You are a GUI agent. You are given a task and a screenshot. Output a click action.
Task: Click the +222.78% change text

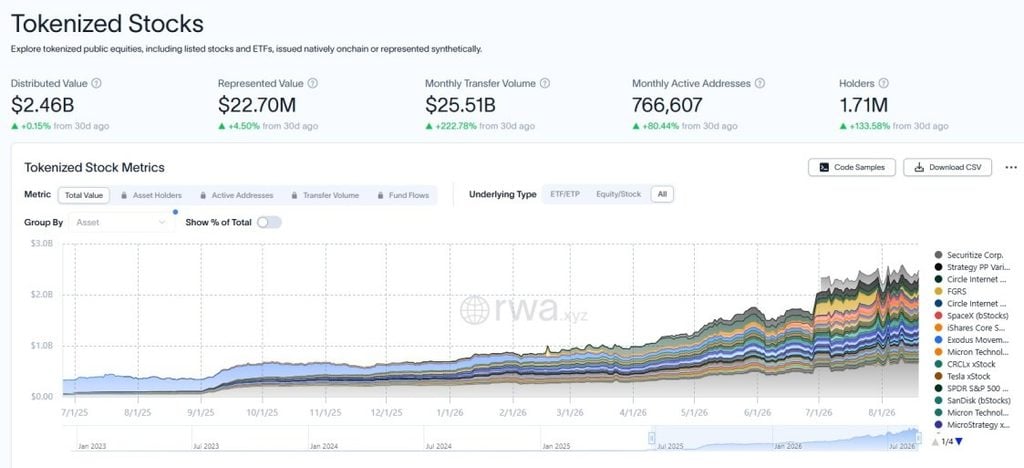[x=456, y=126]
